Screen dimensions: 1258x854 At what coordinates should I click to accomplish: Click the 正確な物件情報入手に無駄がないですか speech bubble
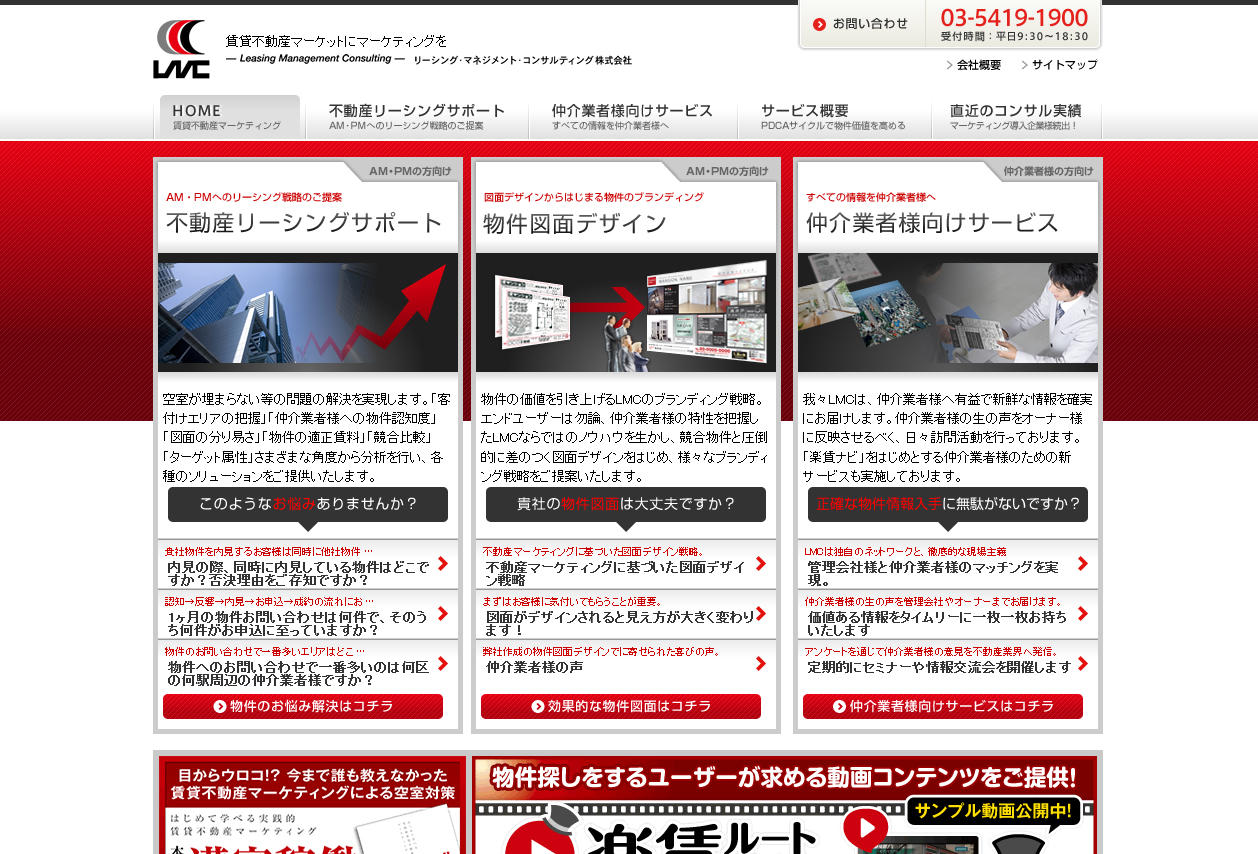click(948, 507)
